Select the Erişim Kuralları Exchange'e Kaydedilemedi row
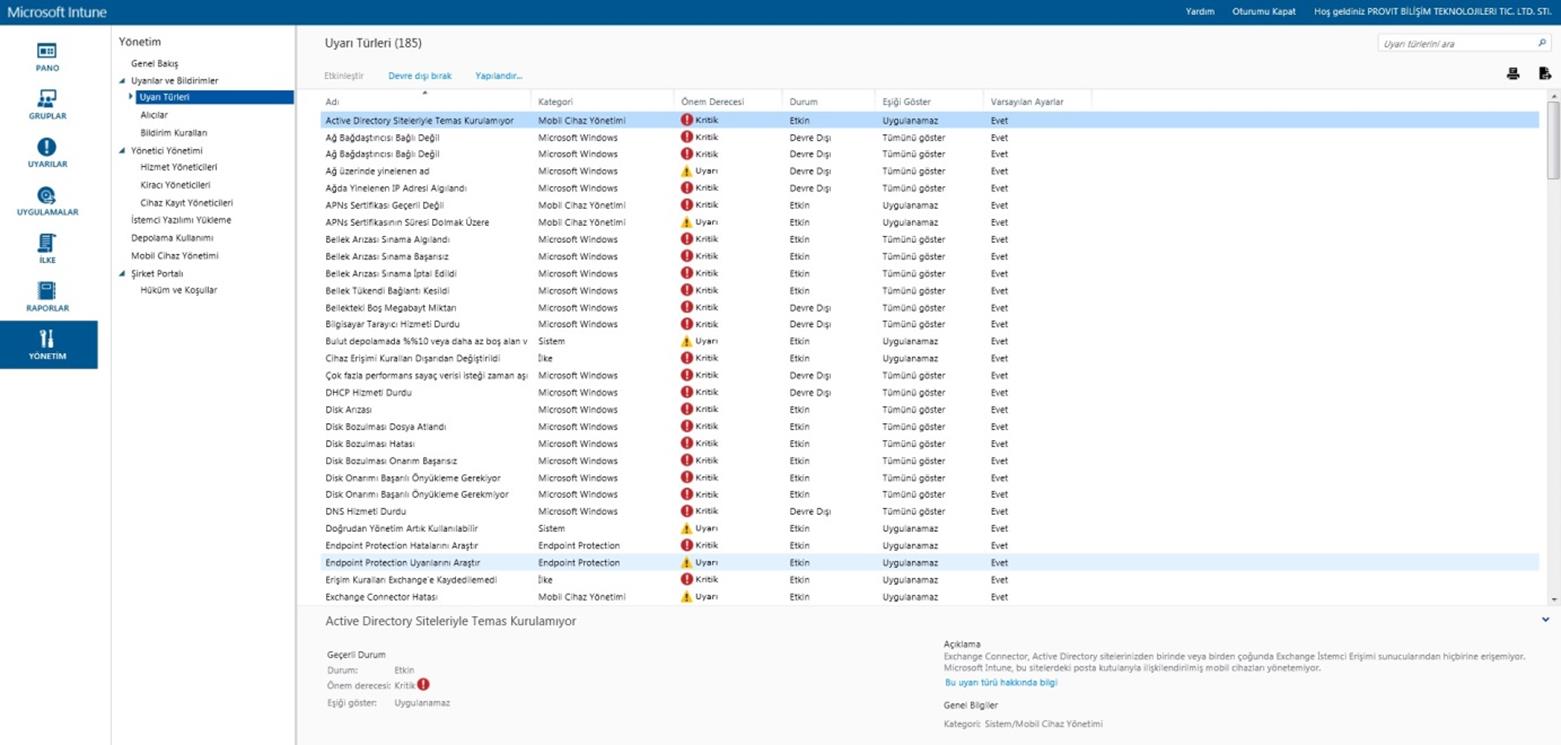This screenshot has width=1561, height=745. (x=930, y=579)
